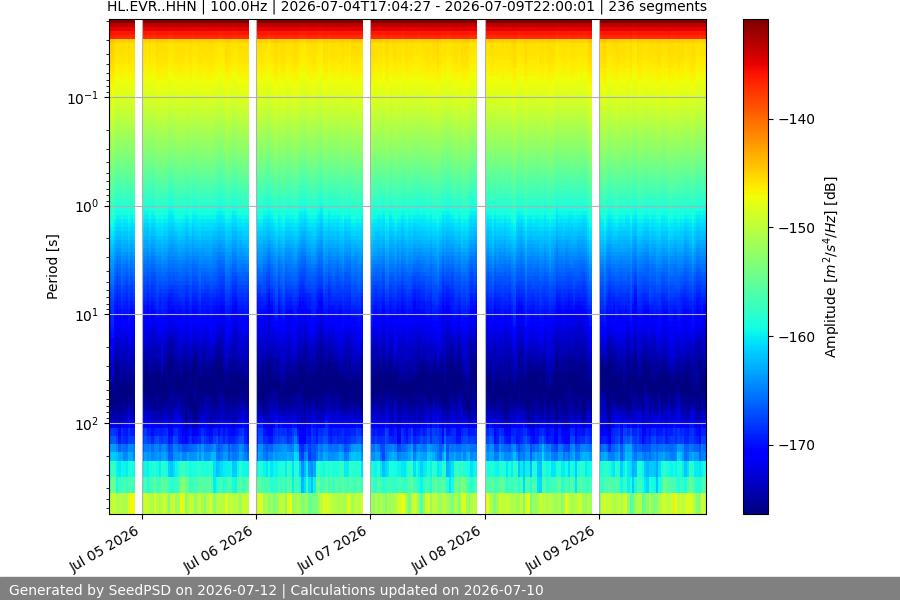Click the −170 colorbar tick label
Viewport: 900px width, 600px height.
pyautogui.click(x=797, y=445)
